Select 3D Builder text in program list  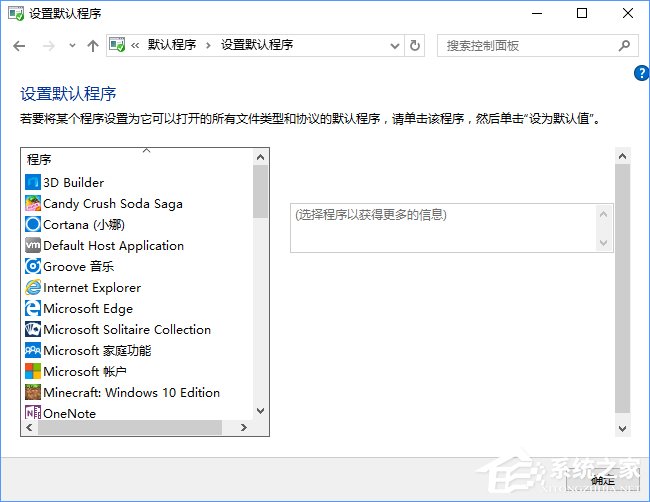(x=73, y=182)
